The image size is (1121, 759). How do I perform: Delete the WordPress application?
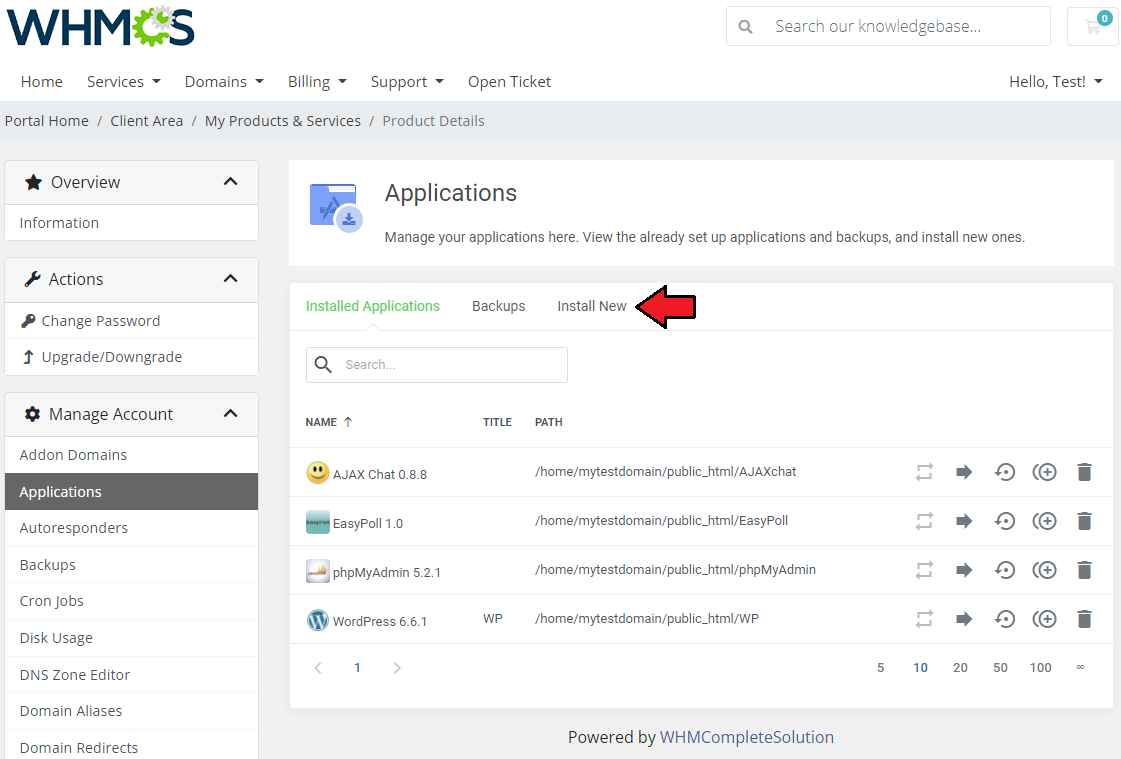[1085, 619]
